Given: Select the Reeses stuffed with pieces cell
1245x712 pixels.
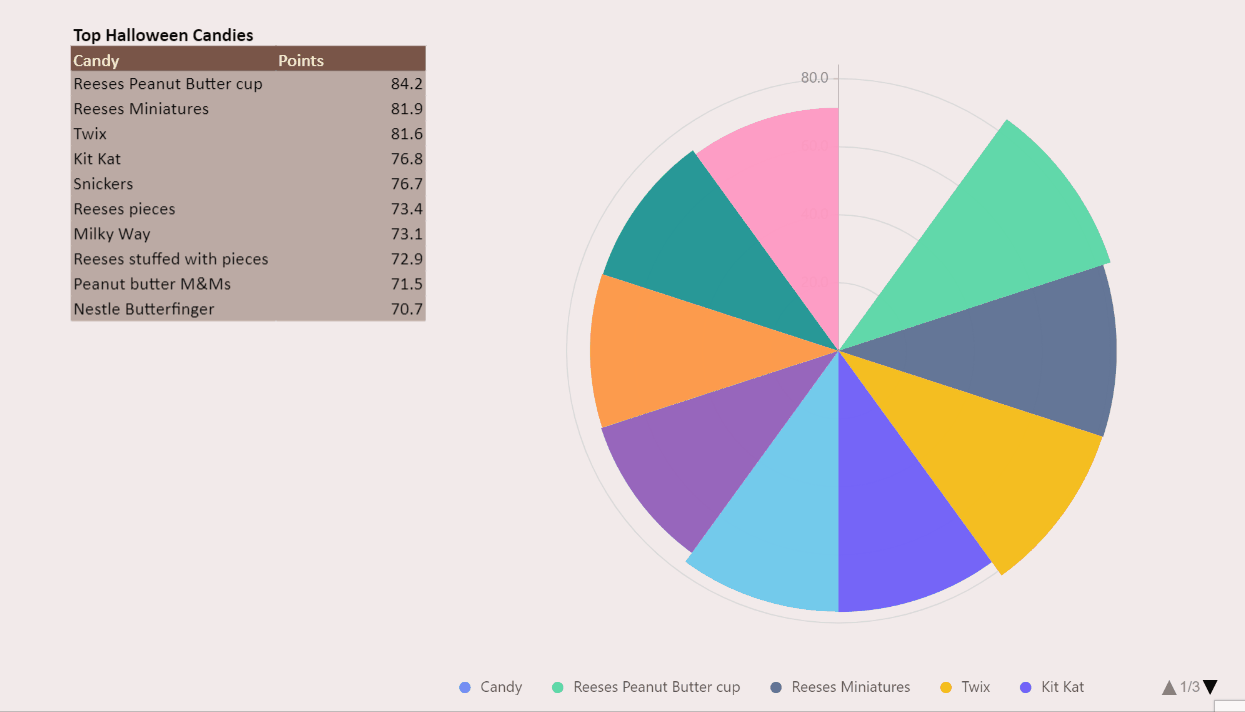Looking at the screenshot, I should point(171,259).
